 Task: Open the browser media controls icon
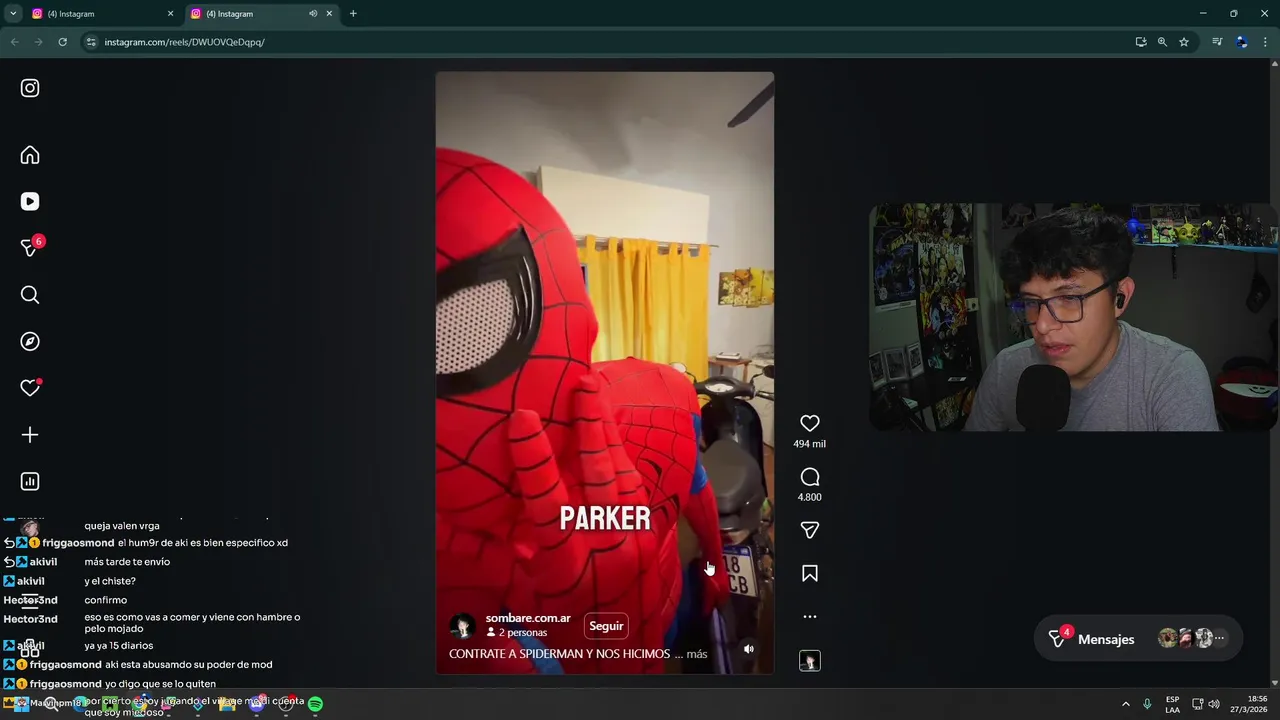[x=1217, y=42]
